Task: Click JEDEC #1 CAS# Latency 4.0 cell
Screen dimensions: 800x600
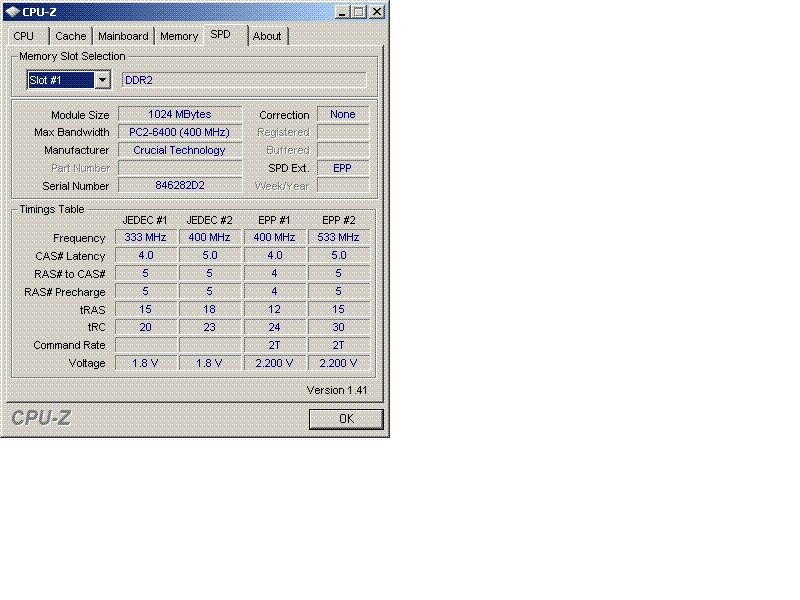Action: pos(146,256)
